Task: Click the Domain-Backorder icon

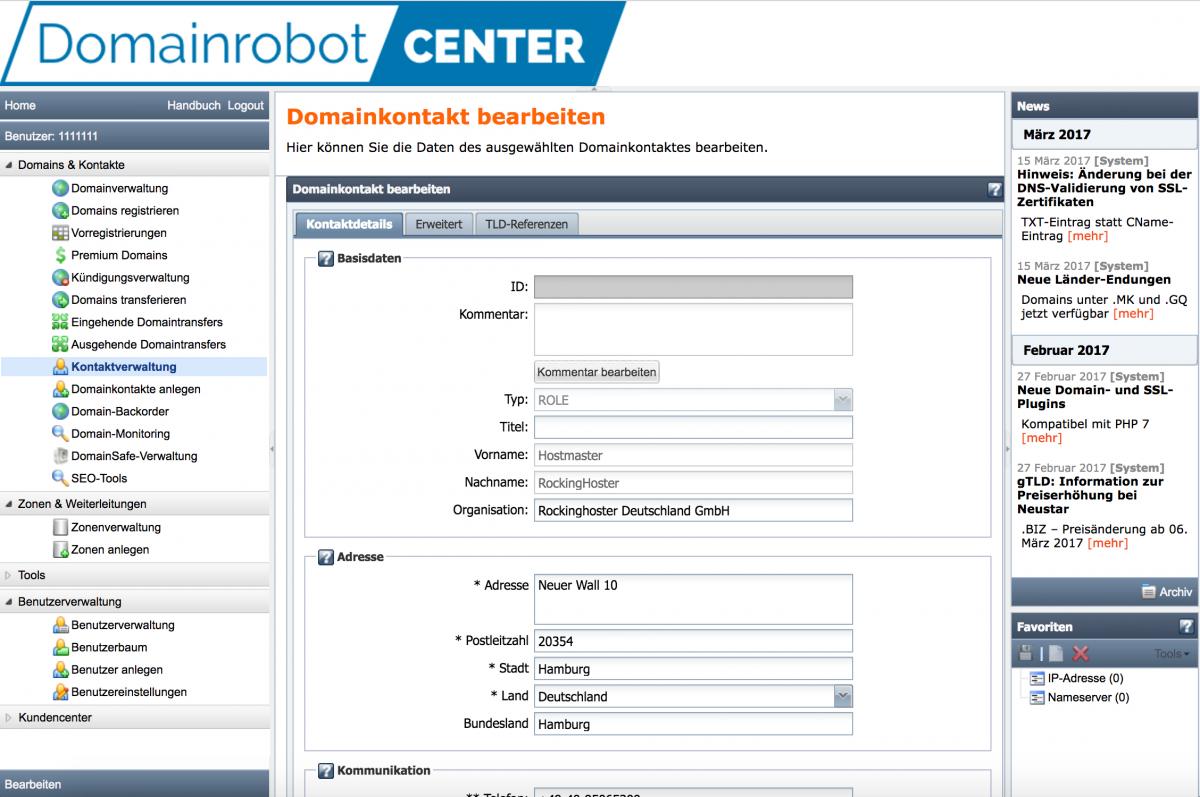Action: coord(60,411)
